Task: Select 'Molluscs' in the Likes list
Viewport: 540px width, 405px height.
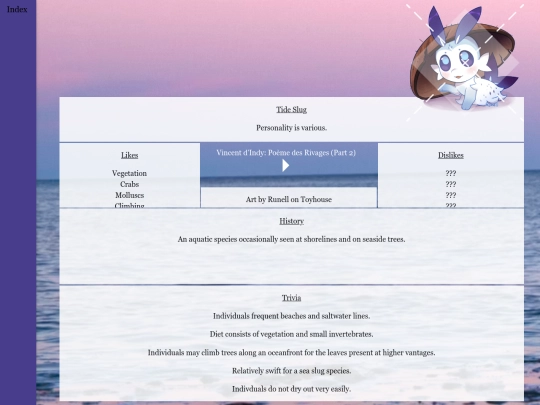Action: tap(129, 195)
